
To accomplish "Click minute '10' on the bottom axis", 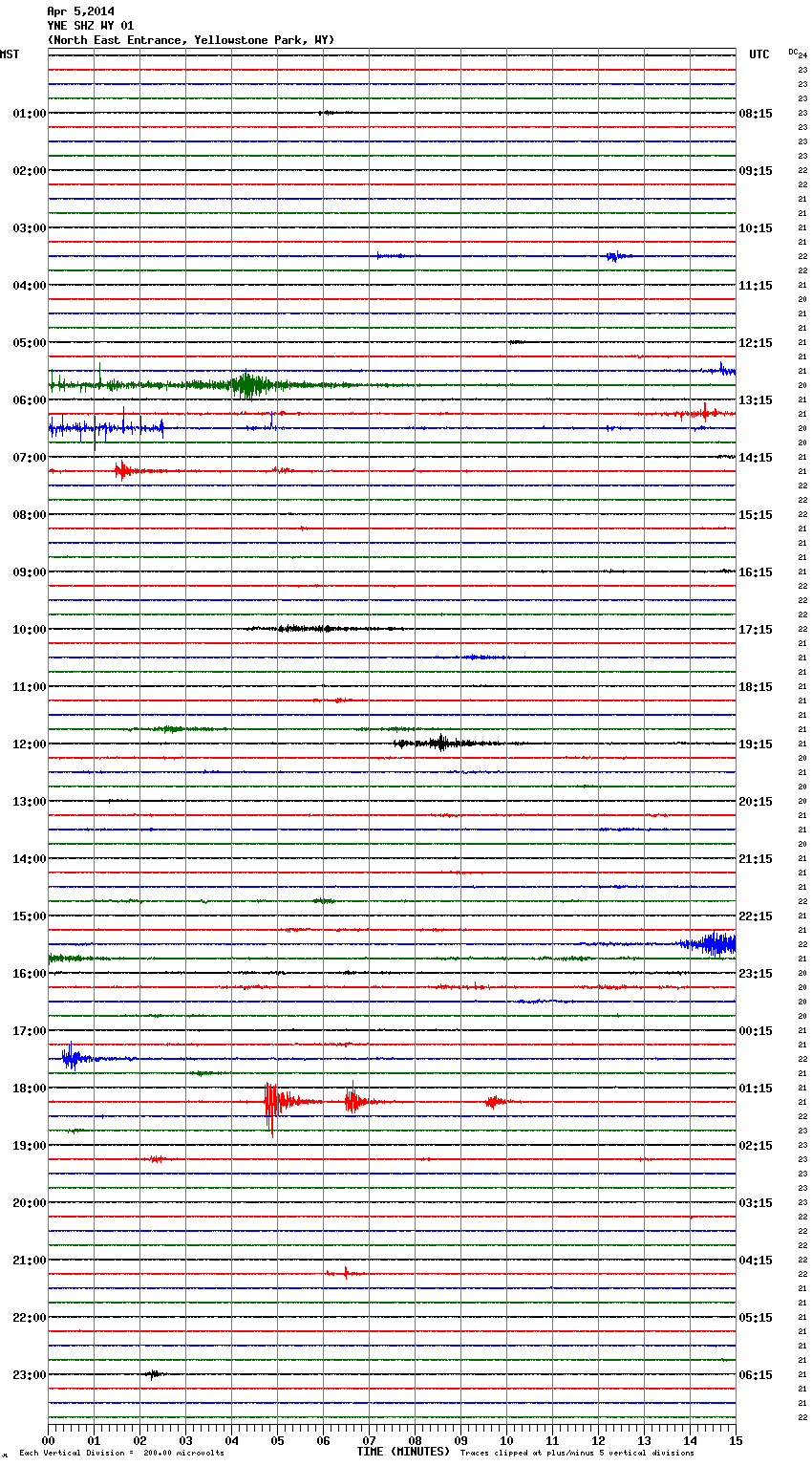I will [506, 1440].
